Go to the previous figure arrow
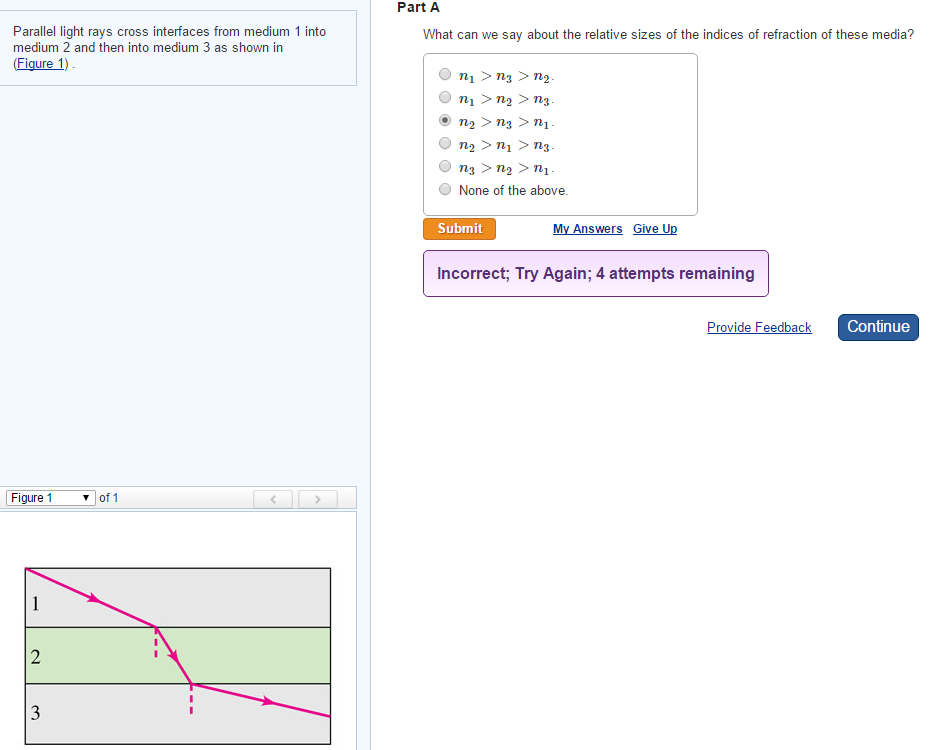 [x=272, y=499]
